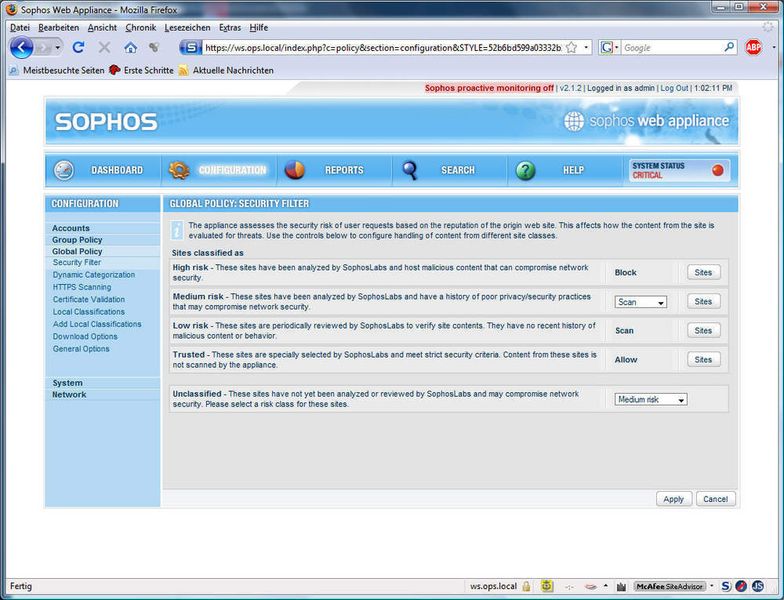Click the Log Out link
This screenshot has height=600, width=784.
coord(674,88)
